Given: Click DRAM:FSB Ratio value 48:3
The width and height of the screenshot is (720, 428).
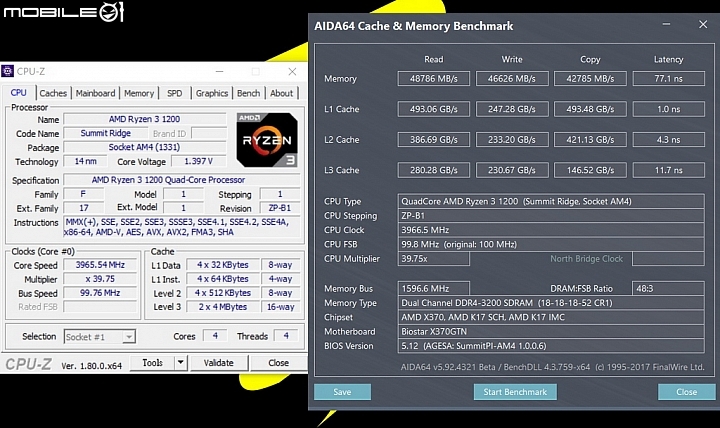Looking at the screenshot, I should (669, 288).
